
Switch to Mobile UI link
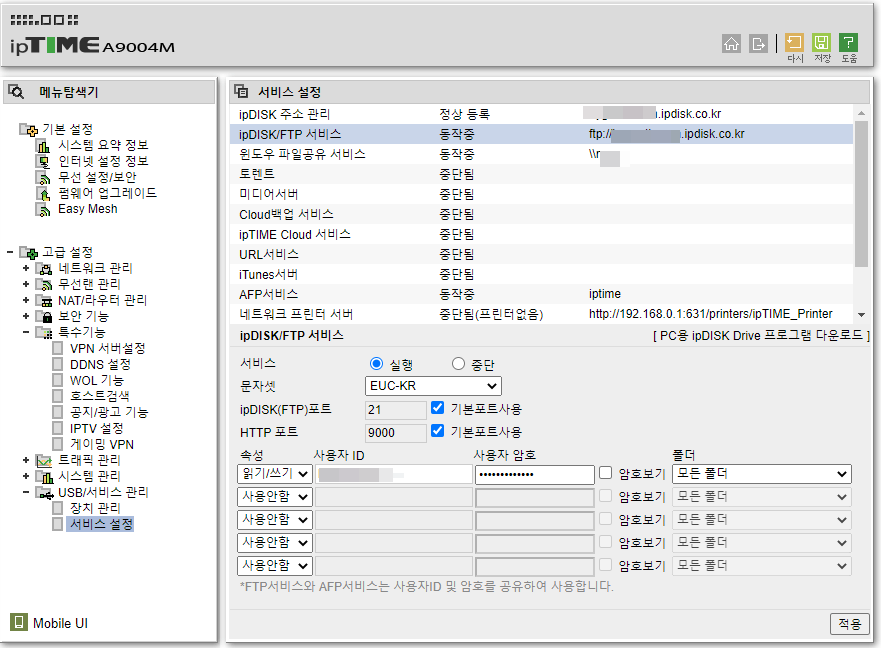pyautogui.click(x=60, y=623)
